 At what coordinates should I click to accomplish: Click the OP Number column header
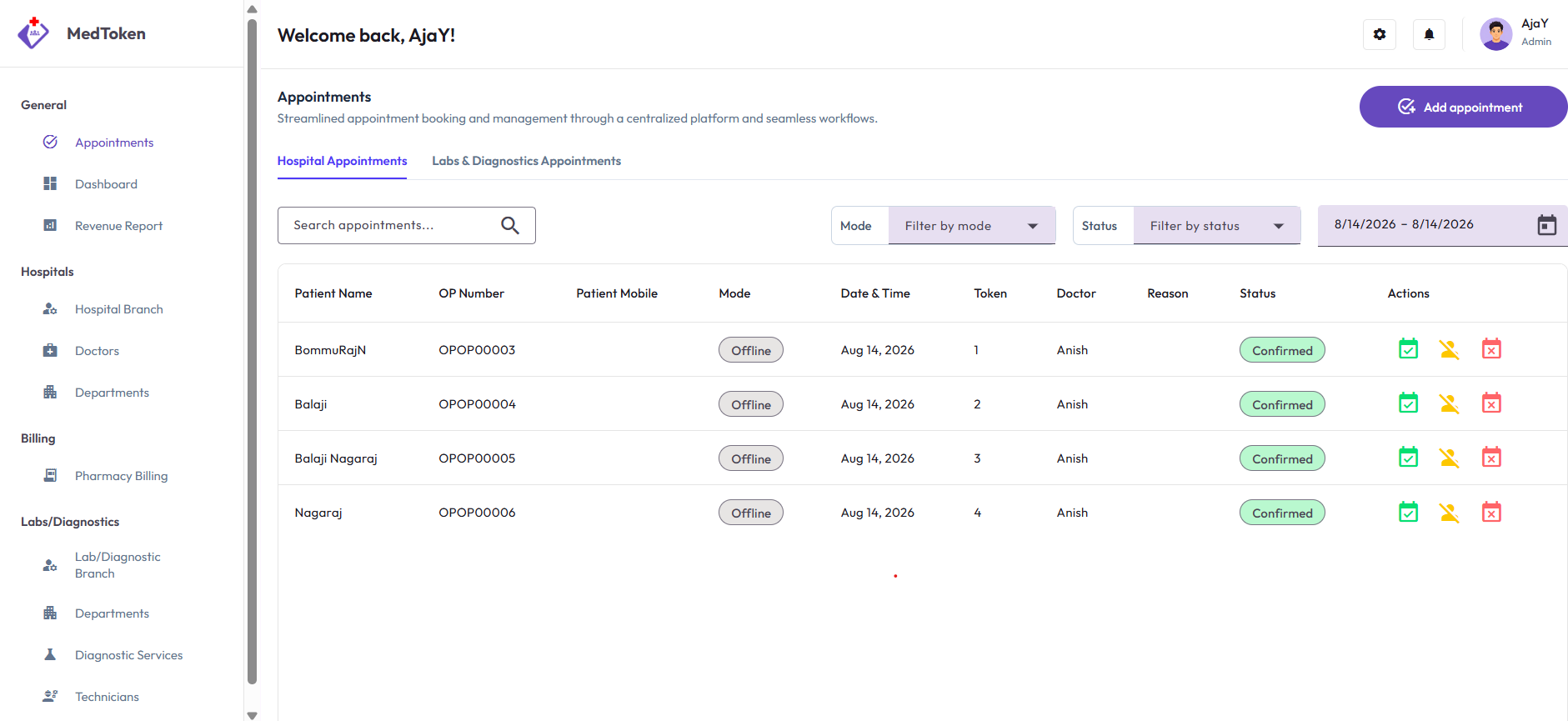(x=471, y=293)
